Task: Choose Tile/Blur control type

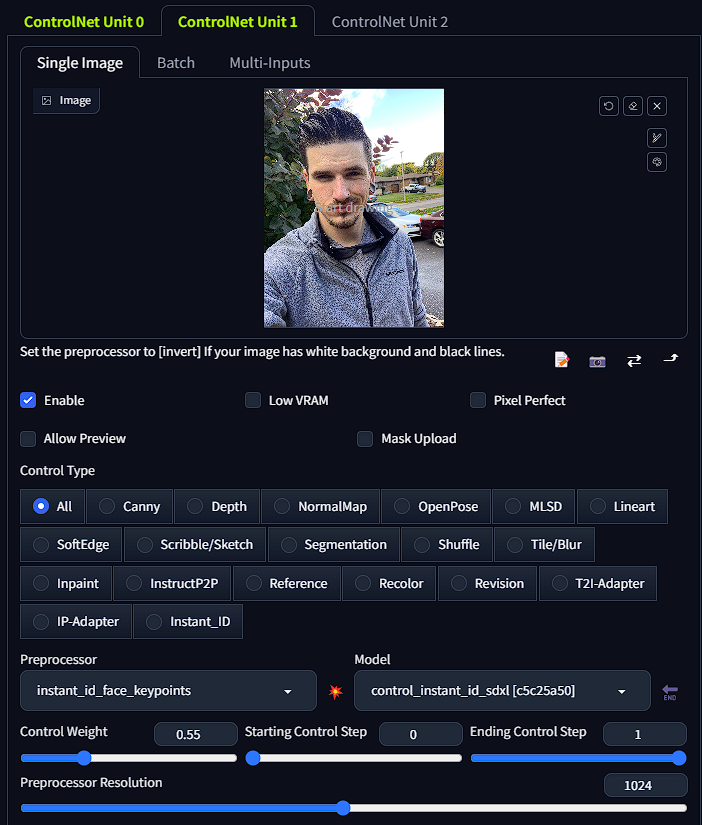Action: (545, 545)
